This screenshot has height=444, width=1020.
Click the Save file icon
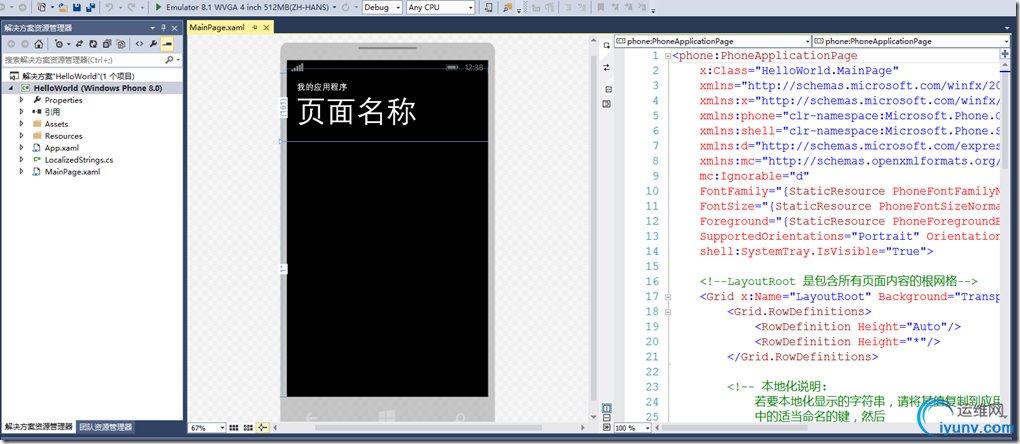click(x=77, y=7)
